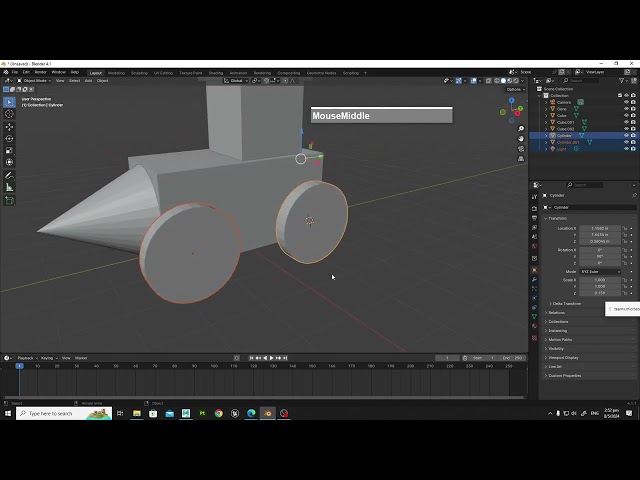Image resolution: width=640 pixels, height=480 pixels.
Task: Click the Play animation button
Action: [x=271, y=358]
